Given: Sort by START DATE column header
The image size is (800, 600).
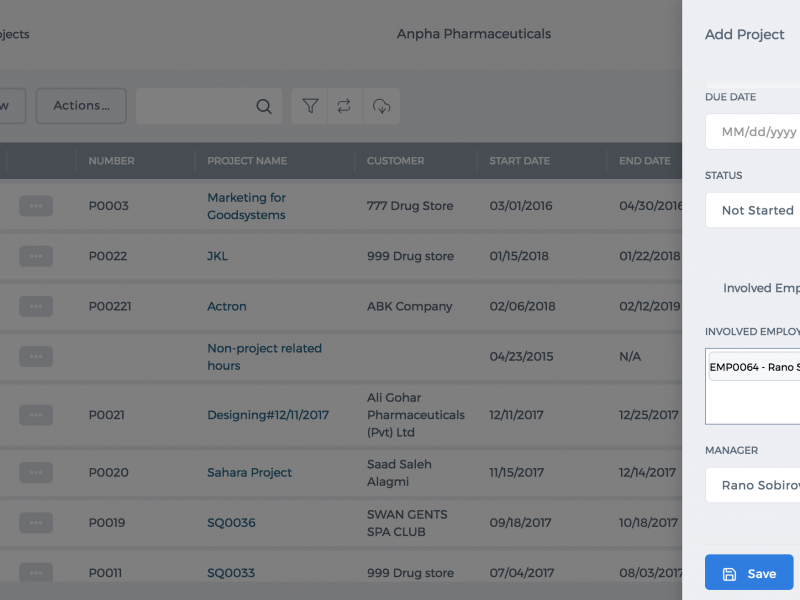Looking at the screenshot, I should point(519,161).
